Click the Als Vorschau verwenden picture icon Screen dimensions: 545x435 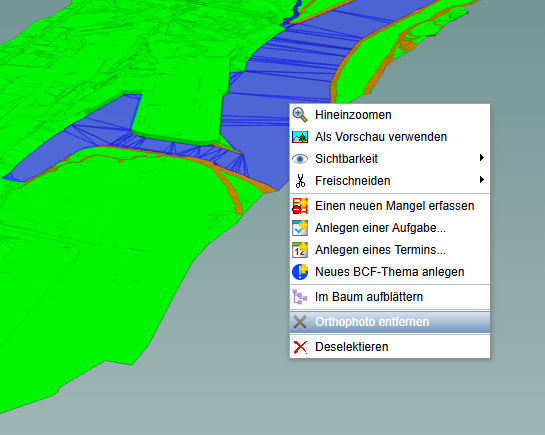(x=300, y=137)
